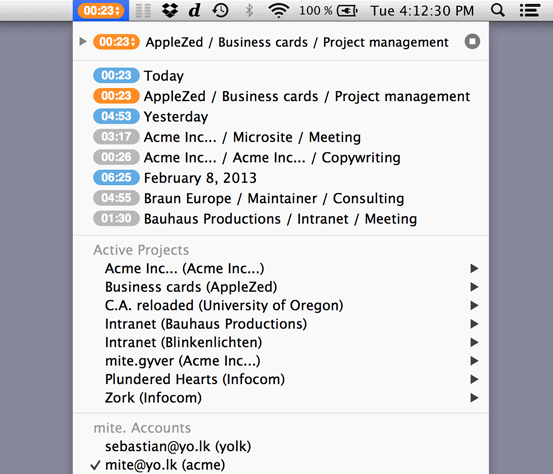The image size is (553, 474).
Task: Expand Zork (Infocom) project submenu
Action: click(474, 398)
